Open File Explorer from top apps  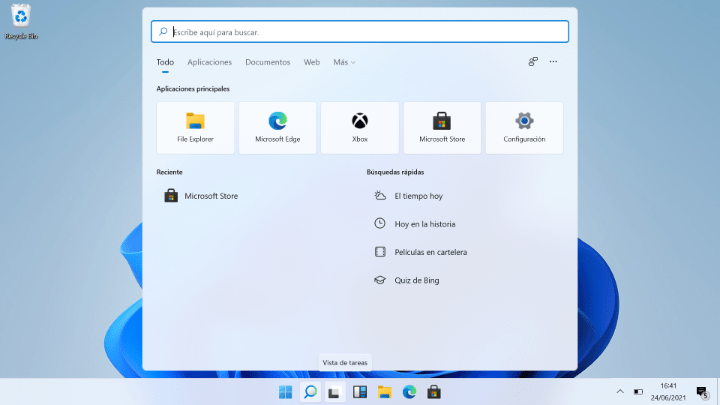pyautogui.click(x=195, y=128)
